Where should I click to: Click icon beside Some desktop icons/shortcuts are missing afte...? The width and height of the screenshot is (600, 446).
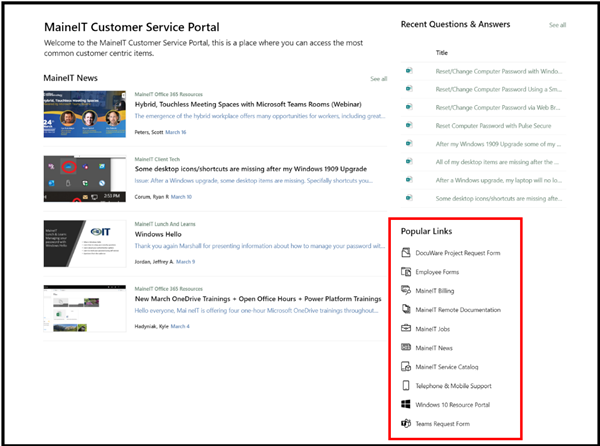click(409, 198)
